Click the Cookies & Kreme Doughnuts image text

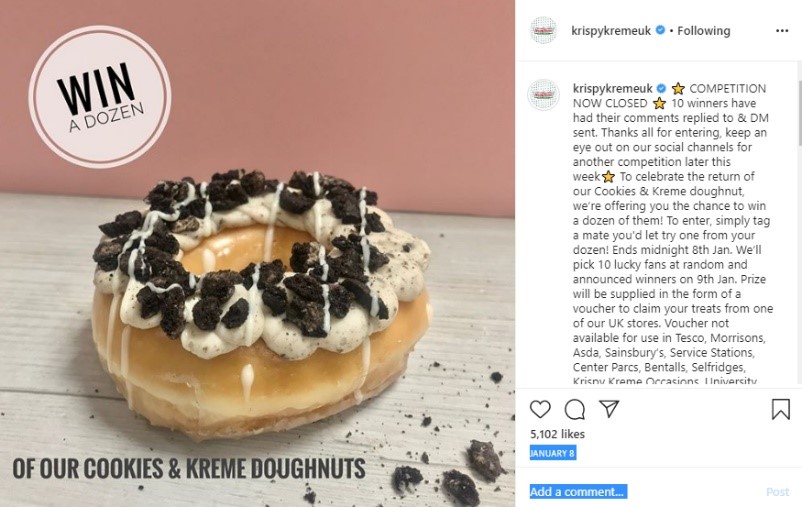coord(189,468)
